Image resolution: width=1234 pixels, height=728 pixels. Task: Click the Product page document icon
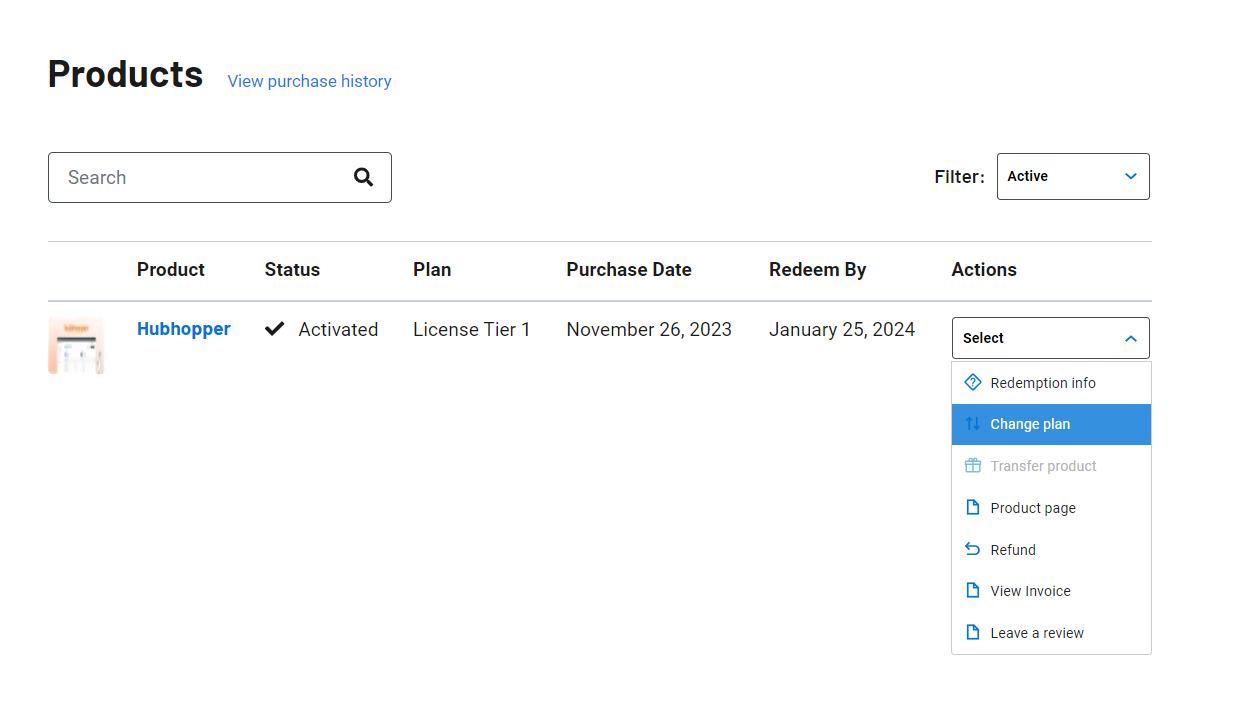972,507
